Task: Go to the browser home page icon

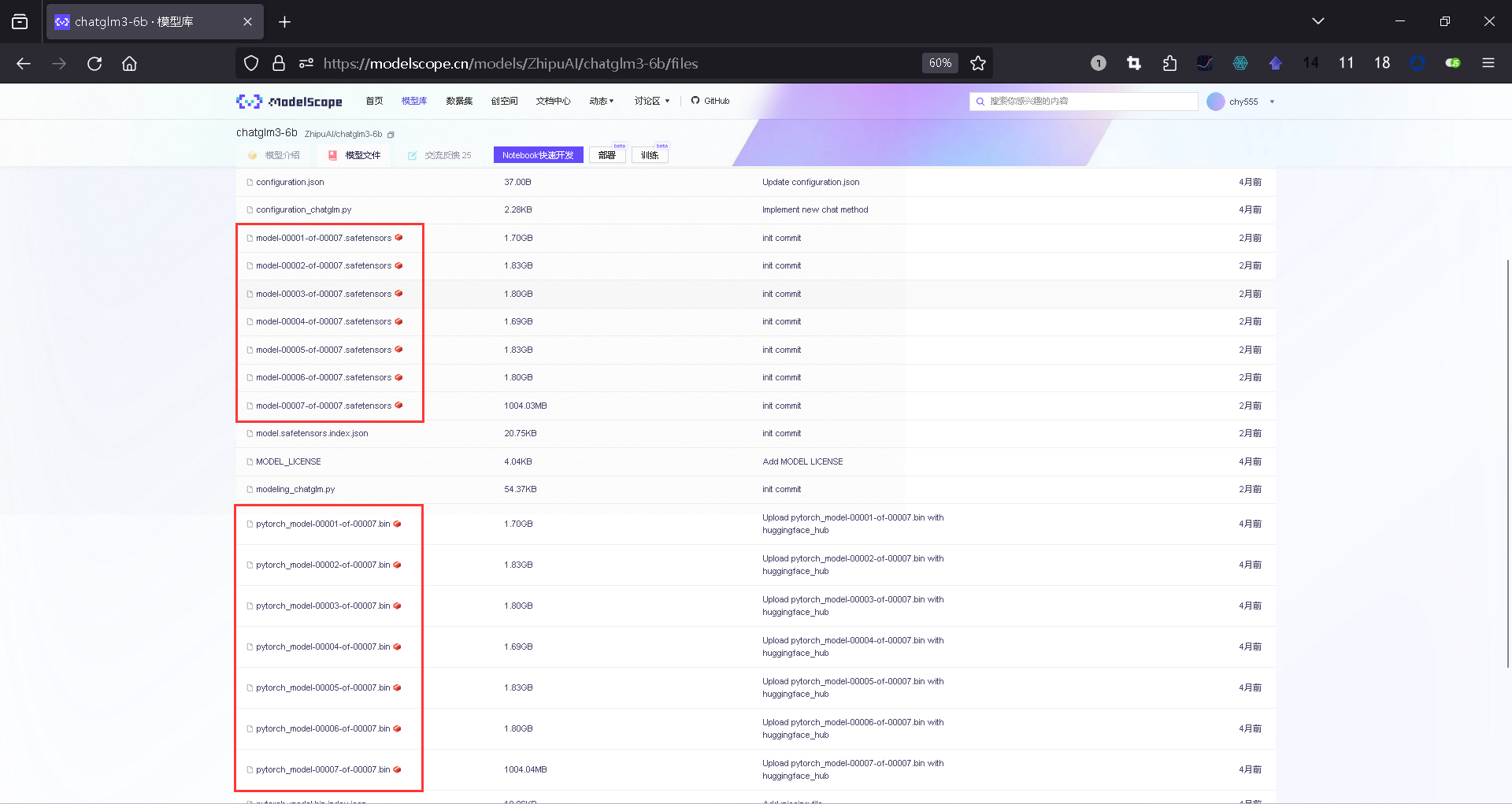Action: pyautogui.click(x=130, y=64)
